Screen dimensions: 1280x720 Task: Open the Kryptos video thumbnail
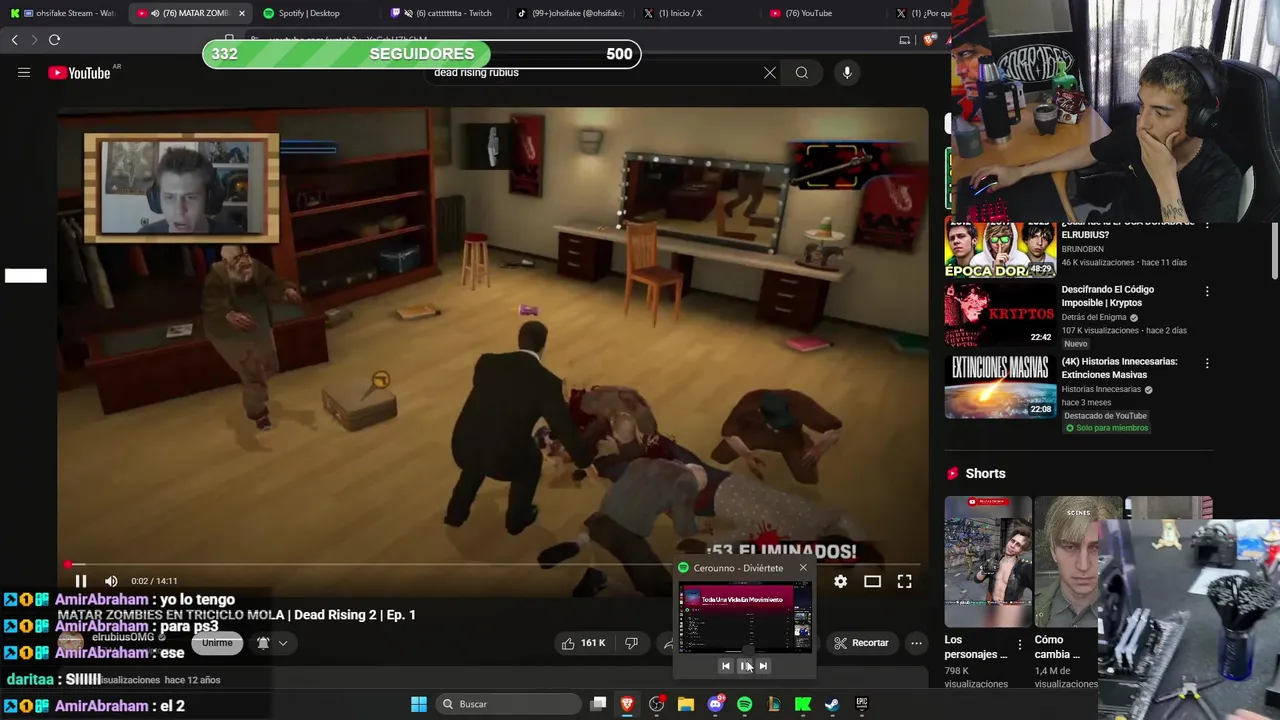1000,316
